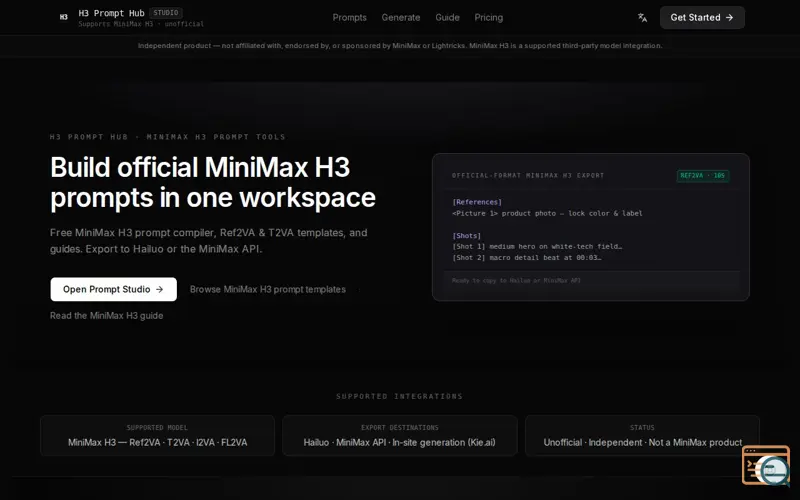Click Open Prompt Studio button
Screen dimensions: 800x500
[113, 289]
